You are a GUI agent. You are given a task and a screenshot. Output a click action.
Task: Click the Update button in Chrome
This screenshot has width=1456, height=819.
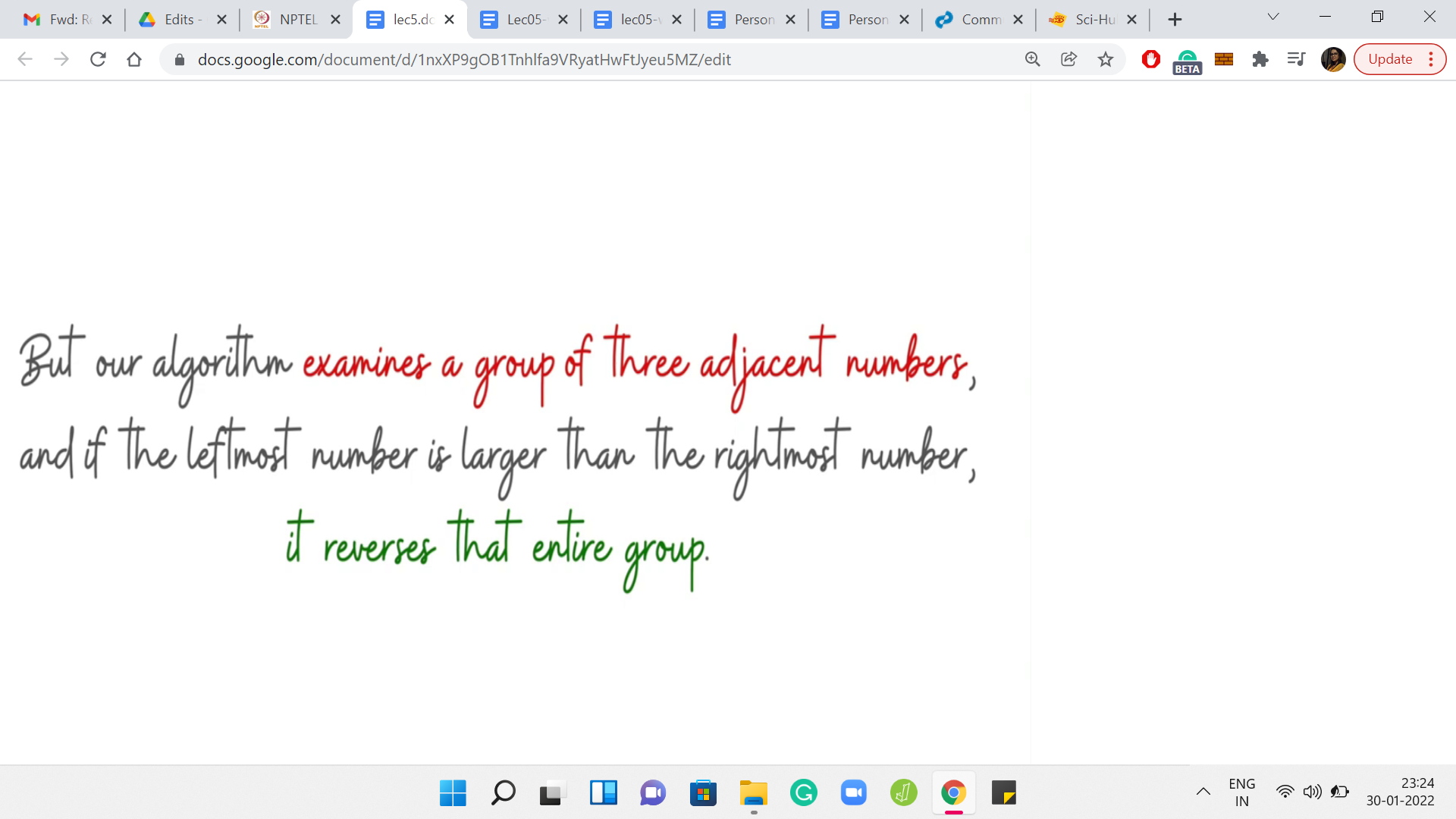point(1390,59)
